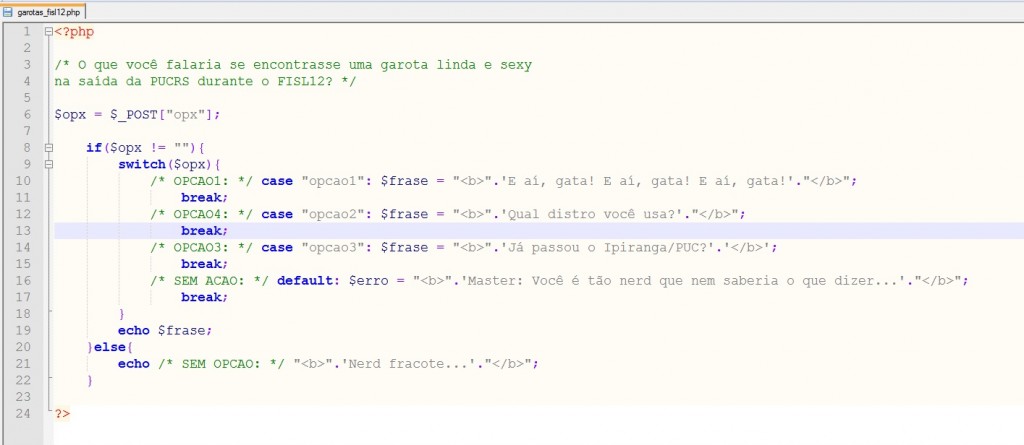The width and height of the screenshot is (1024, 445).
Task: Collapse the <?php block fold marker
Action: [49, 31]
